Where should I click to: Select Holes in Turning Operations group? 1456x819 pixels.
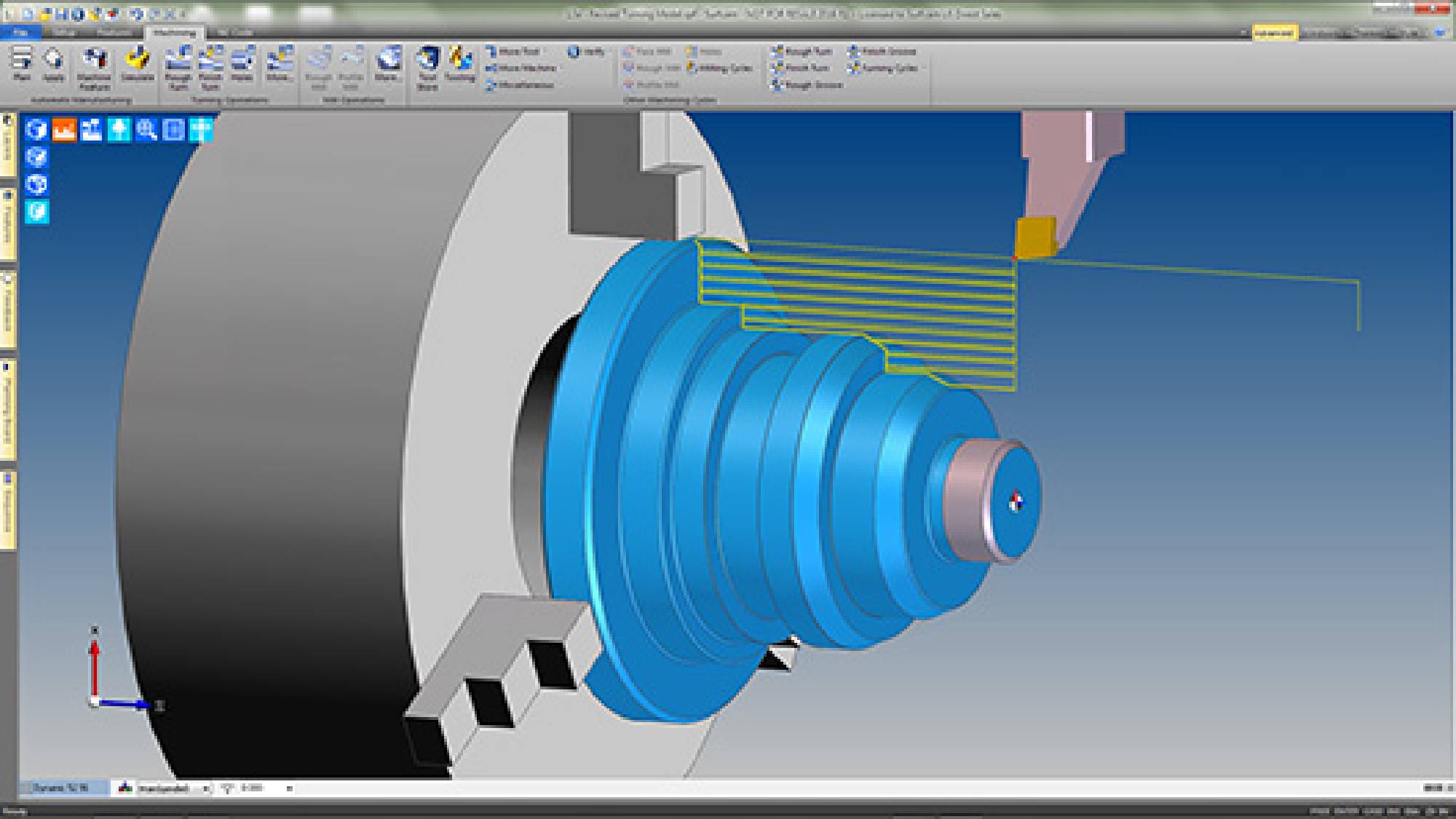pos(242,63)
